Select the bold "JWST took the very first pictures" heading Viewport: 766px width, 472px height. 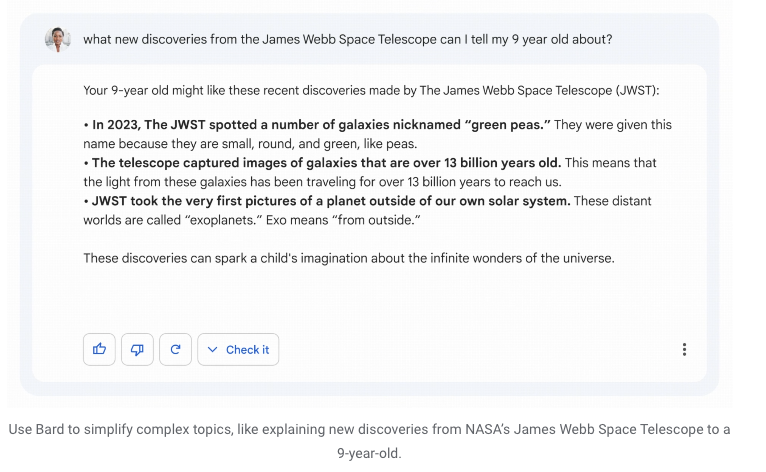(x=331, y=201)
